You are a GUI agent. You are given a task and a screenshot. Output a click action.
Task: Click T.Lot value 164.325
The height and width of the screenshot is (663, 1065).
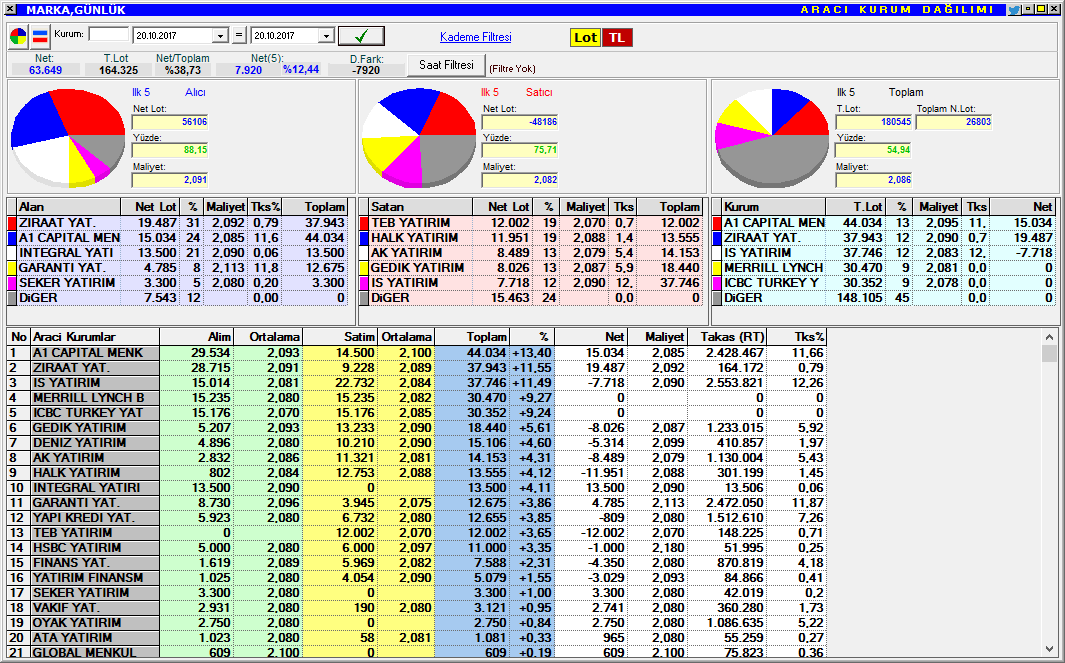click(x=118, y=70)
